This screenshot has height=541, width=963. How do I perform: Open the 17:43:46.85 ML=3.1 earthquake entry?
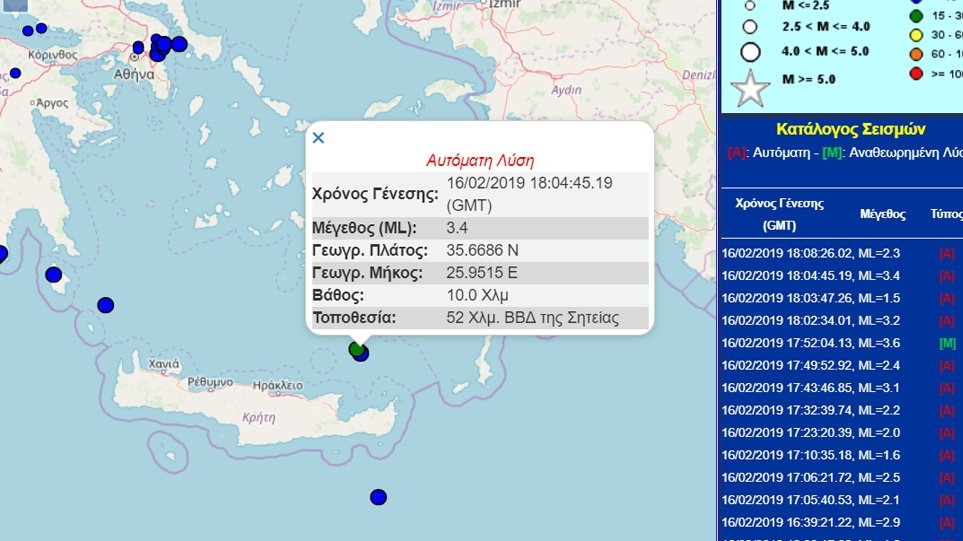pos(811,388)
